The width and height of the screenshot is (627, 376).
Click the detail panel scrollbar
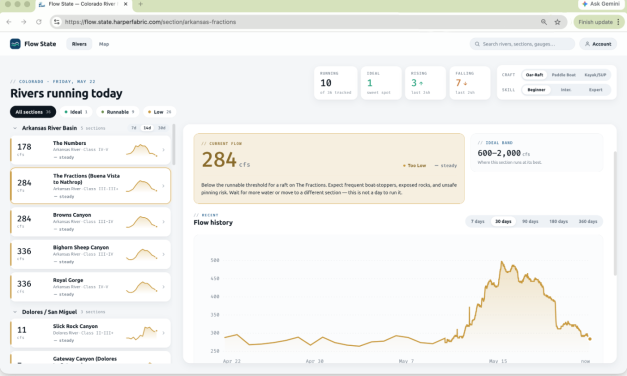coord(615,213)
